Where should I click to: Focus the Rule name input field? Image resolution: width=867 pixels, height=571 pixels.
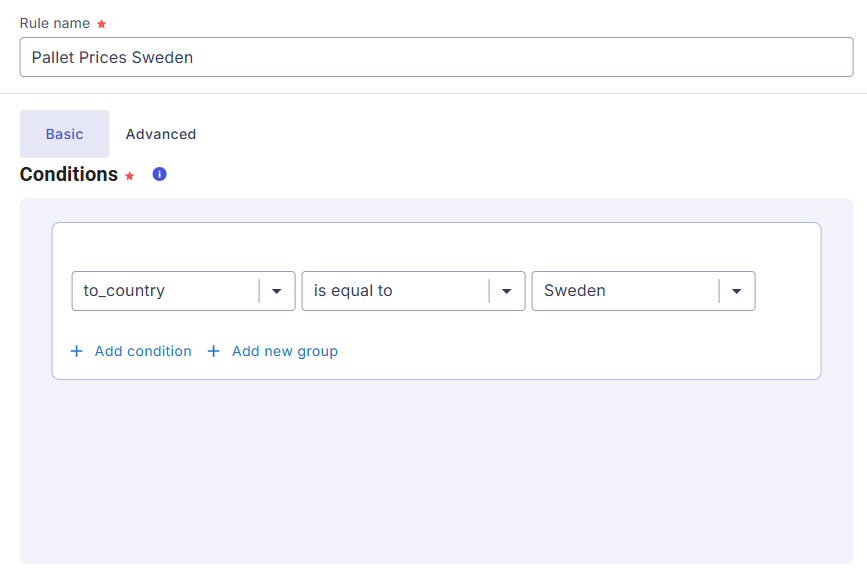click(436, 57)
